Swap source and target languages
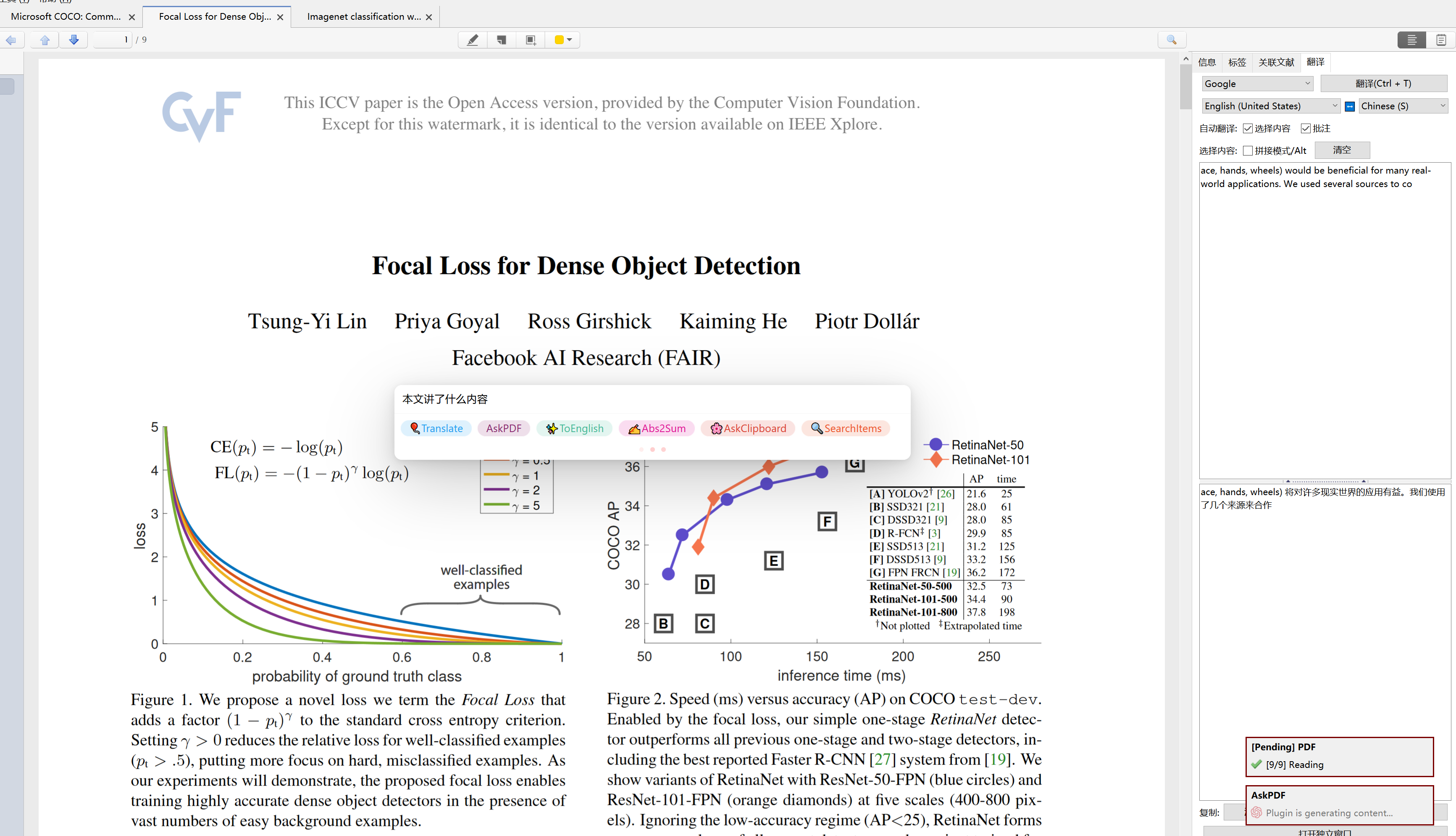Screen dimensions: 1456x836 pyautogui.click(x=1350, y=106)
